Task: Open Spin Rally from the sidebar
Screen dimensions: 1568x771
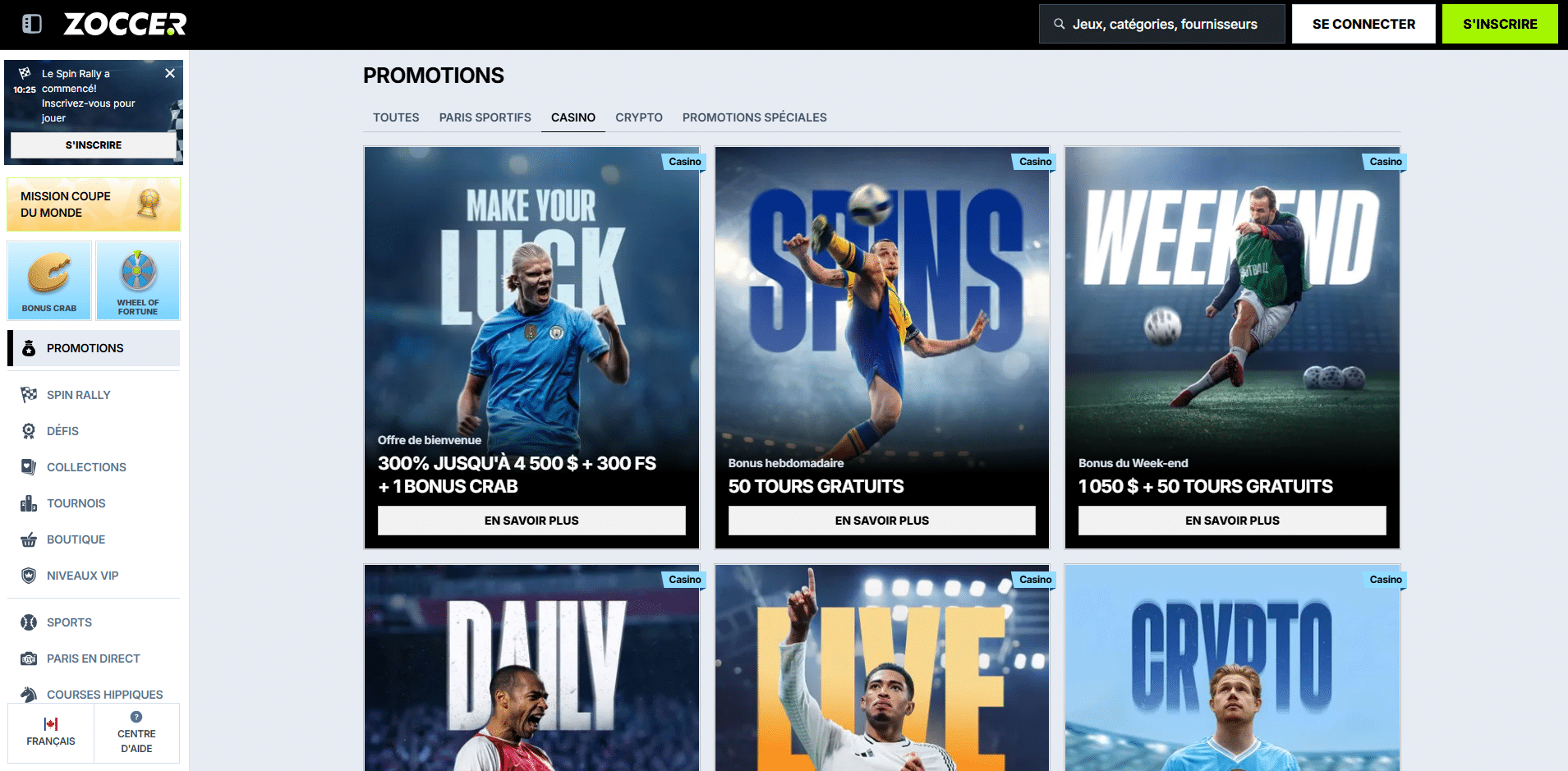Action: [78, 395]
